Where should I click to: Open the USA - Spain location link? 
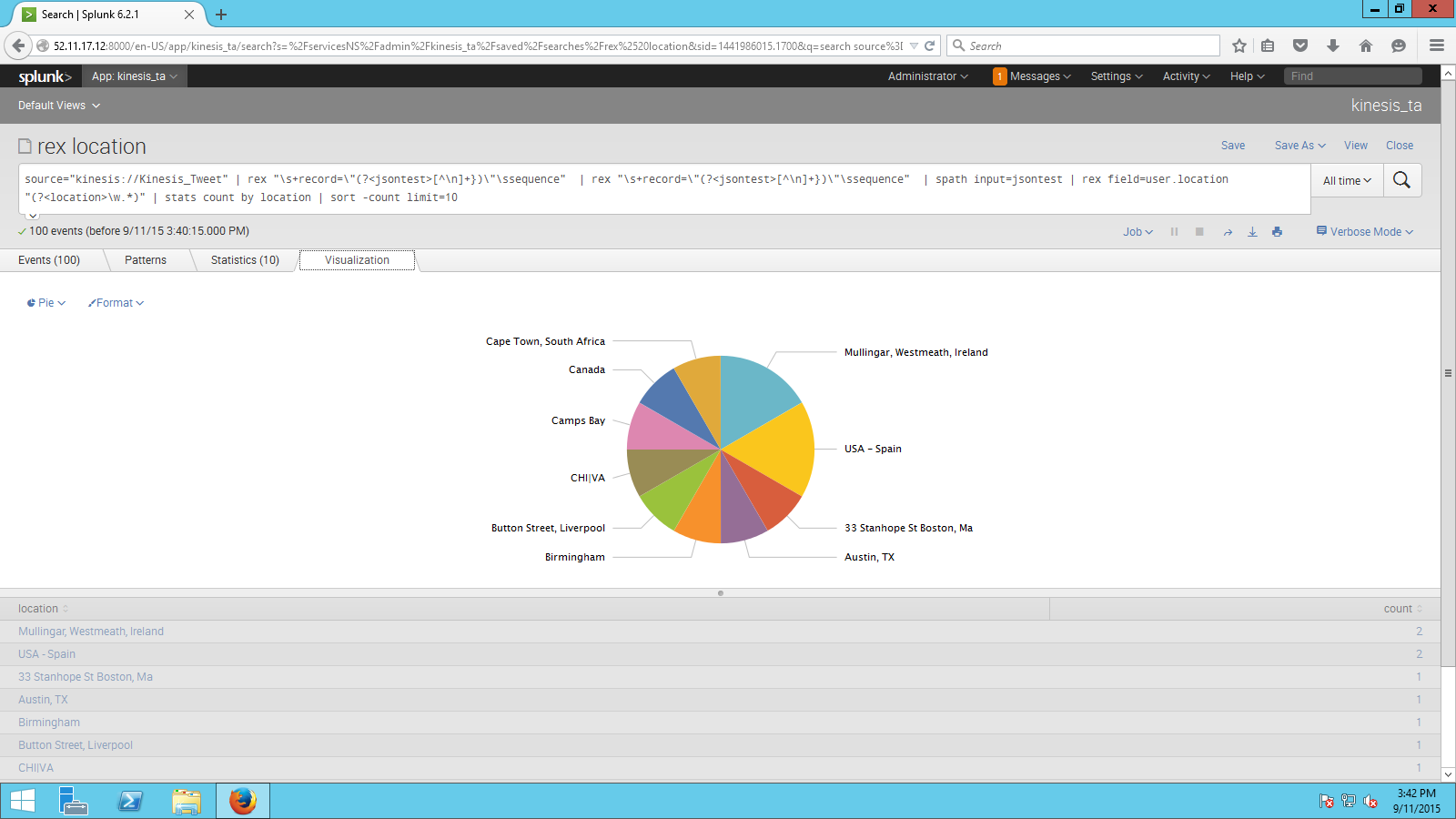tap(46, 653)
